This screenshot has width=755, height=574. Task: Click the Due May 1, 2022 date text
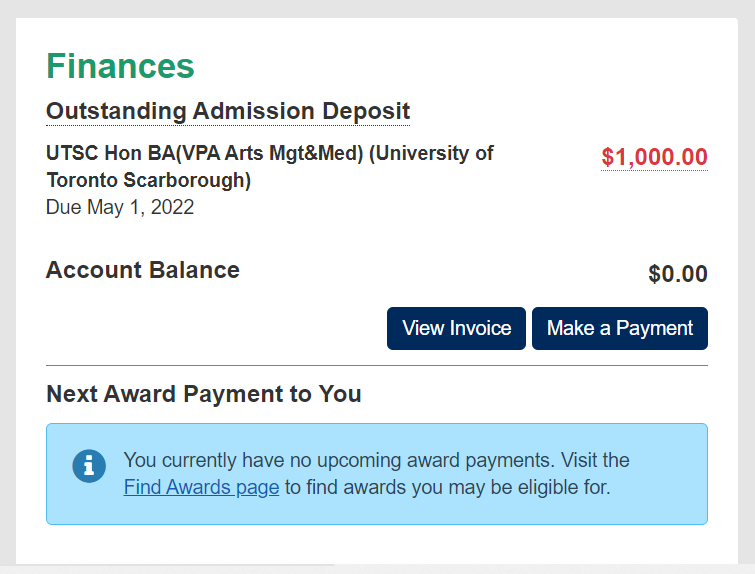click(120, 208)
